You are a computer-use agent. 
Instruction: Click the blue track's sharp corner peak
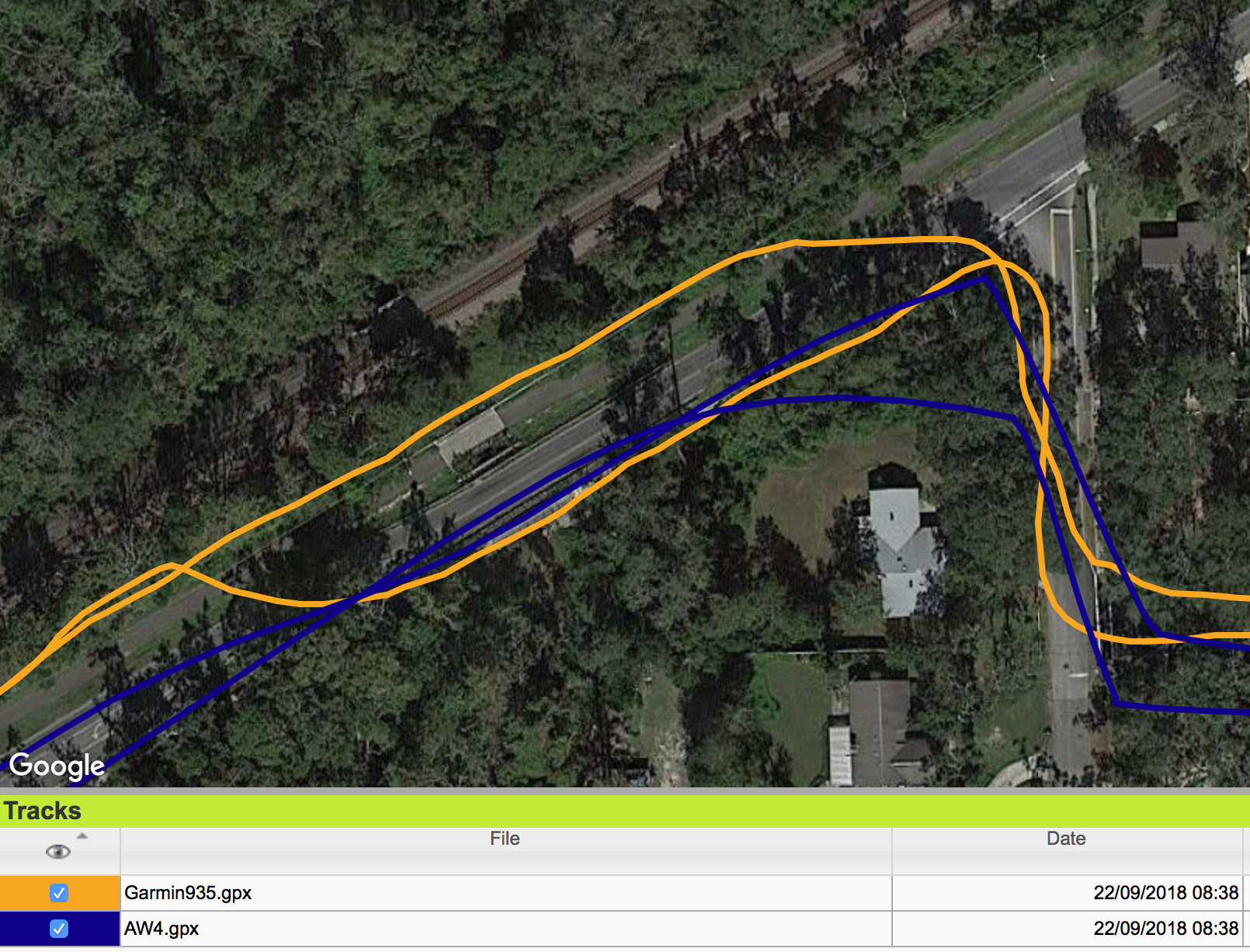pos(985,280)
